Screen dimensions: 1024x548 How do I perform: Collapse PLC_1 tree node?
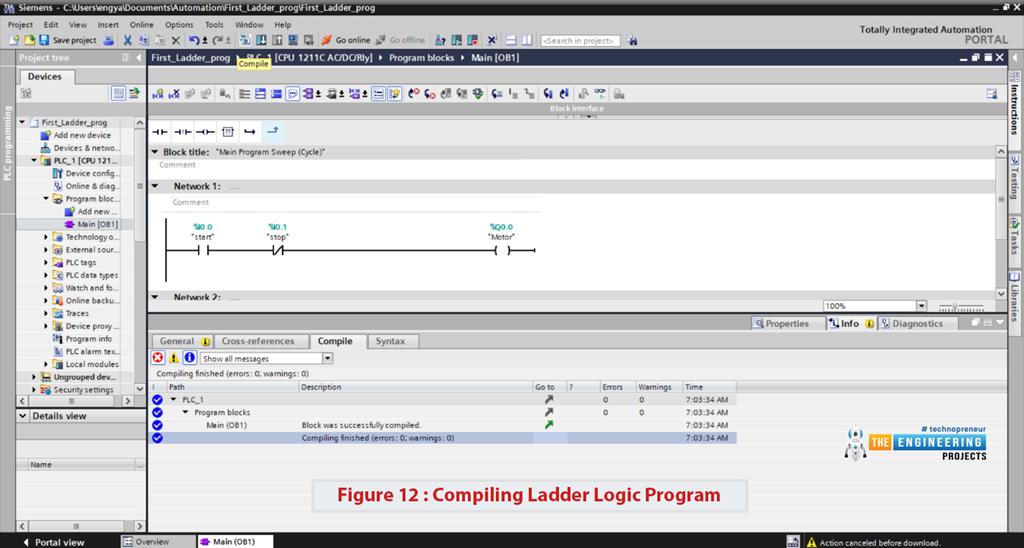(34, 161)
